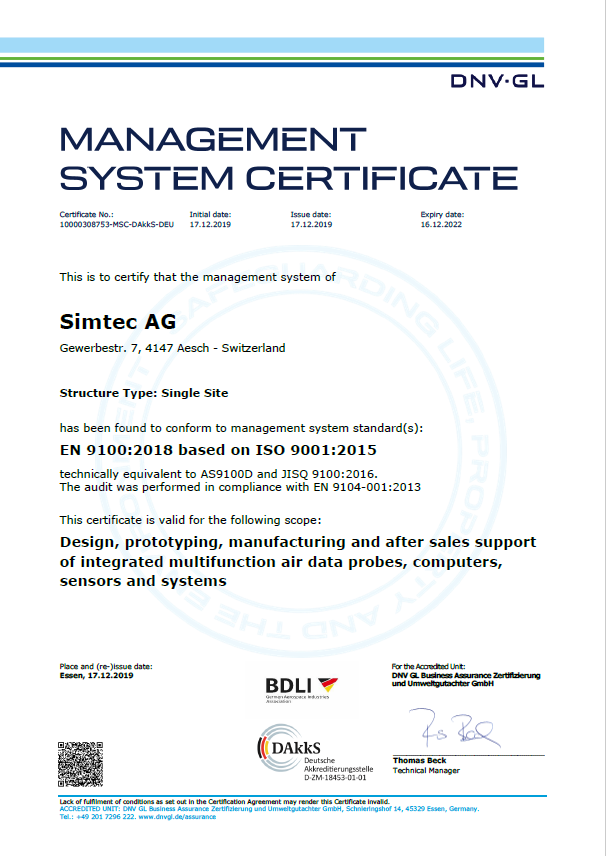Click 'DNV GL Business Assurance Zertifizierung' under 'For the Accredited Unit:'
The height and width of the screenshot is (856, 606).
click(466, 675)
